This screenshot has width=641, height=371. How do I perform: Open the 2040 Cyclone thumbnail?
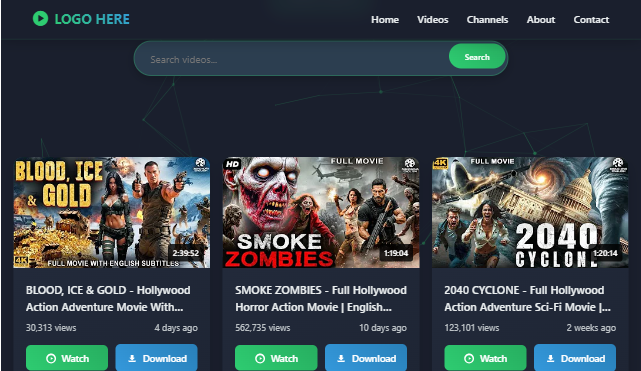click(530, 212)
